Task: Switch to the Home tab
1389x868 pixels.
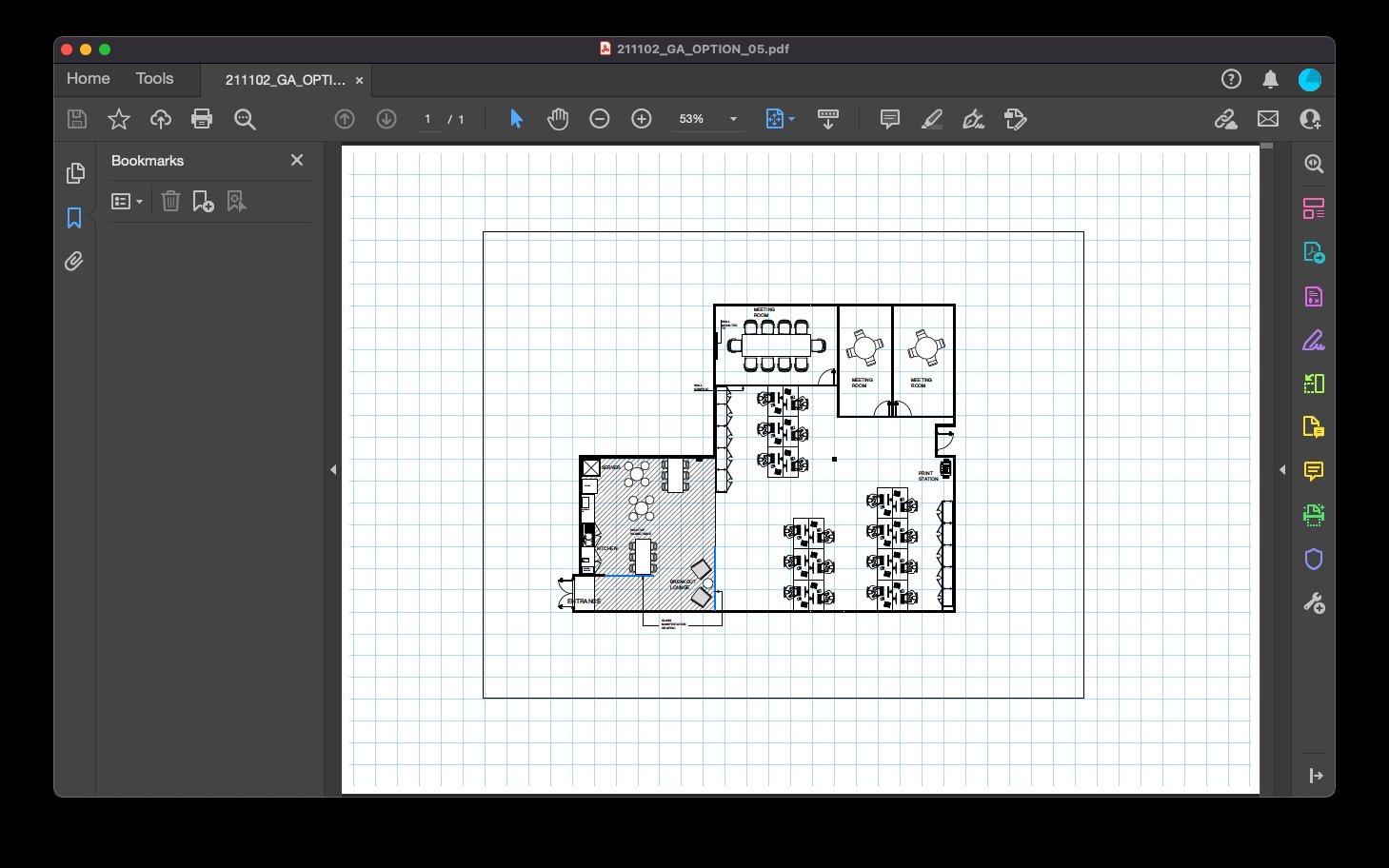Action: [x=88, y=79]
